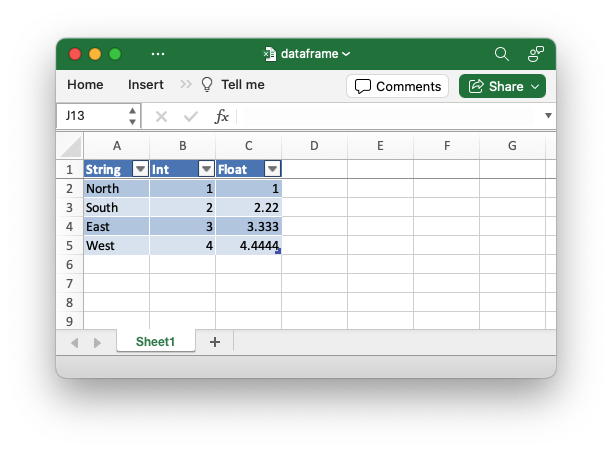Click the three-dots more options in title bar
This screenshot has height=452, width=612.
157,54
